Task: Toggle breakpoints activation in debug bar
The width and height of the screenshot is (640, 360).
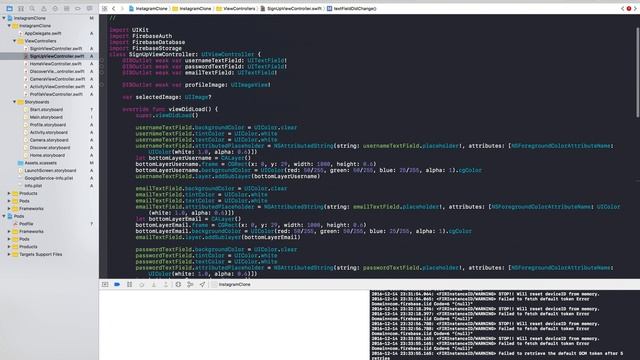Action: pyautogui.click(x=117, y=284)
